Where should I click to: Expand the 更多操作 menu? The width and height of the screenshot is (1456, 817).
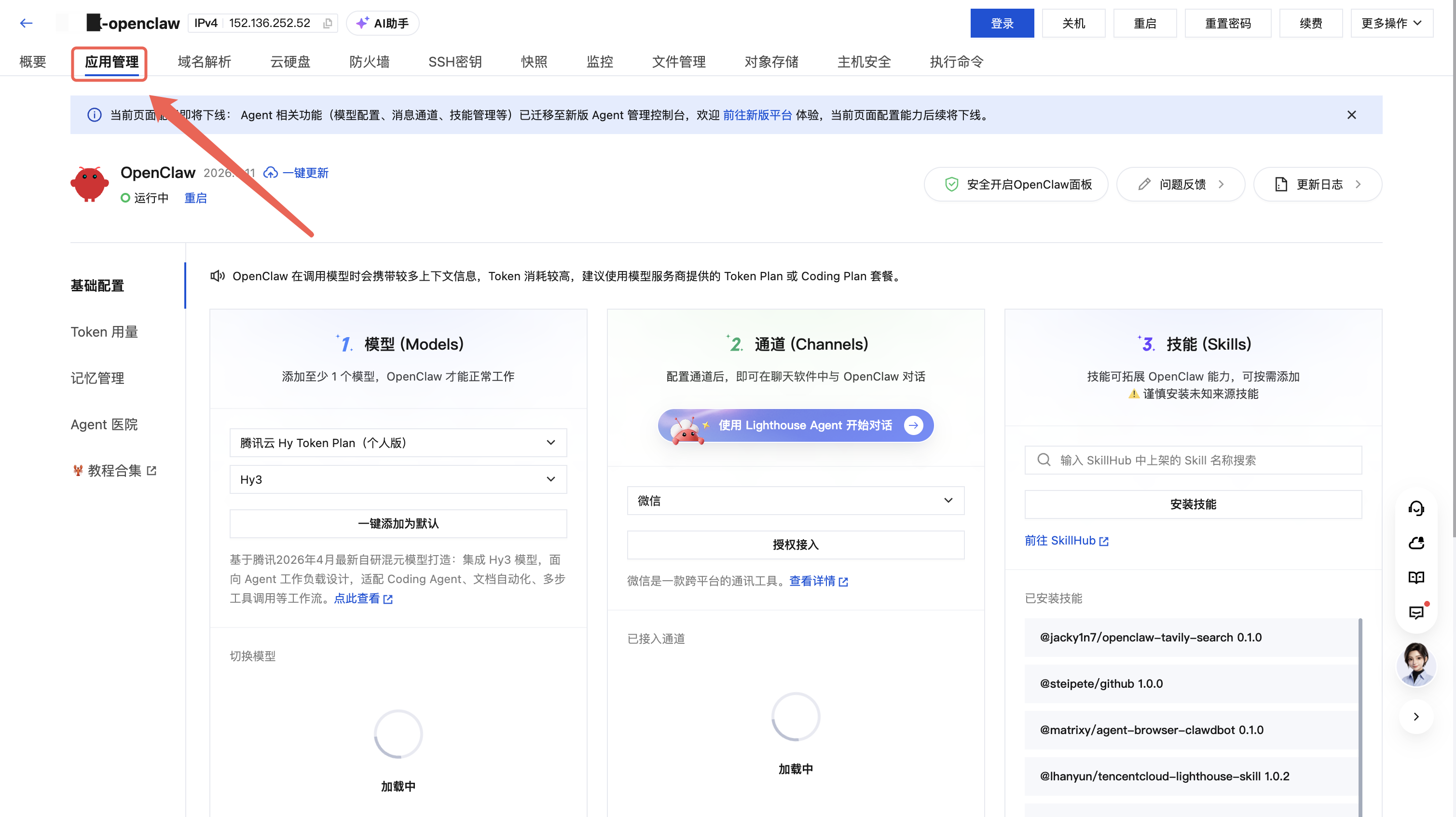tap(1391, 23)
